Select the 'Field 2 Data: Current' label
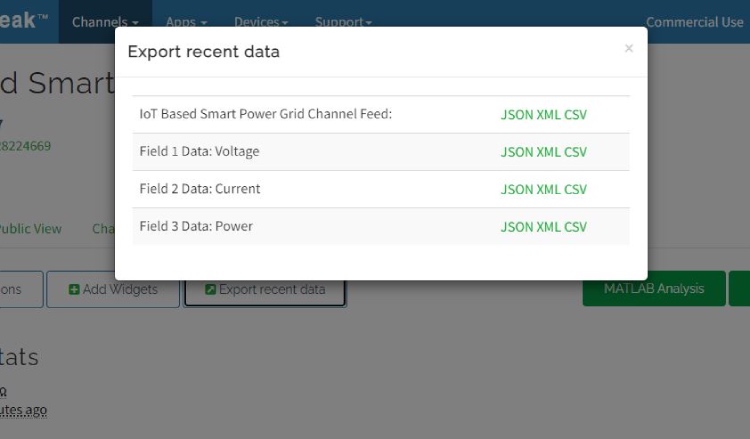 200,188
